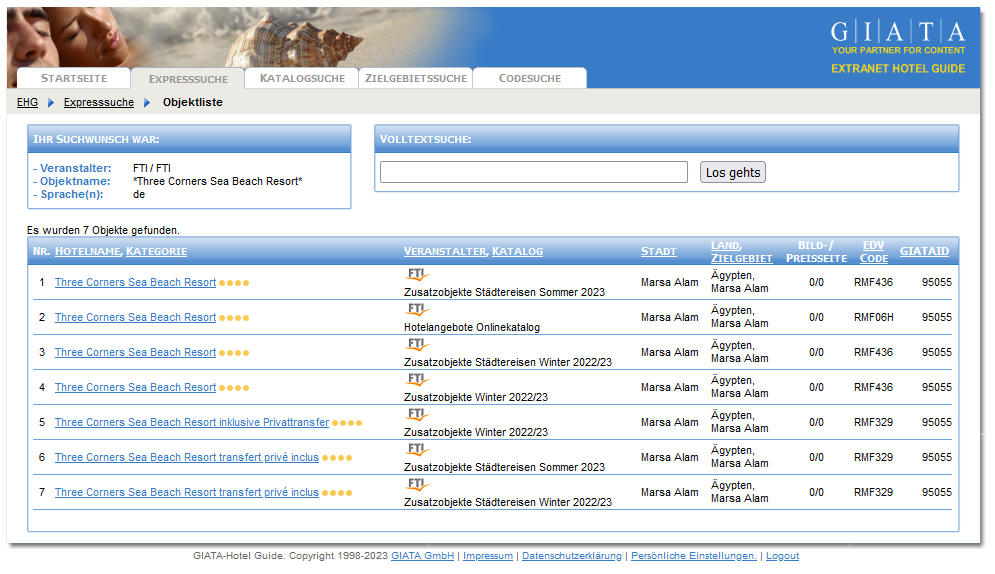This screenshot has height=574, width=995.
Task: Click 0/0 Bild-/Preisseite value in row 6
Action: (x=816, y=457)
